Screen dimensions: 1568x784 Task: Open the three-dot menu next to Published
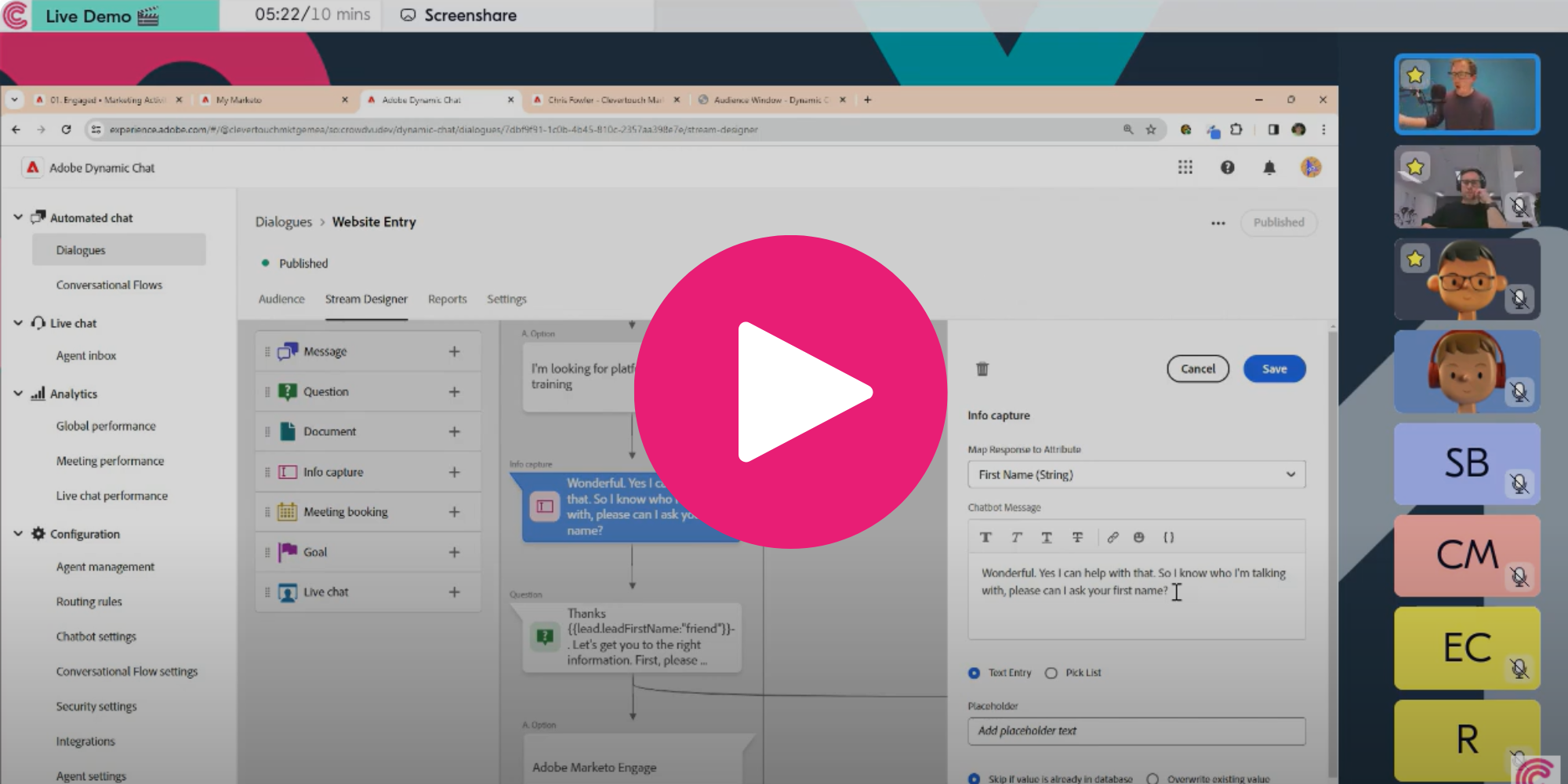coord(1218,223)
